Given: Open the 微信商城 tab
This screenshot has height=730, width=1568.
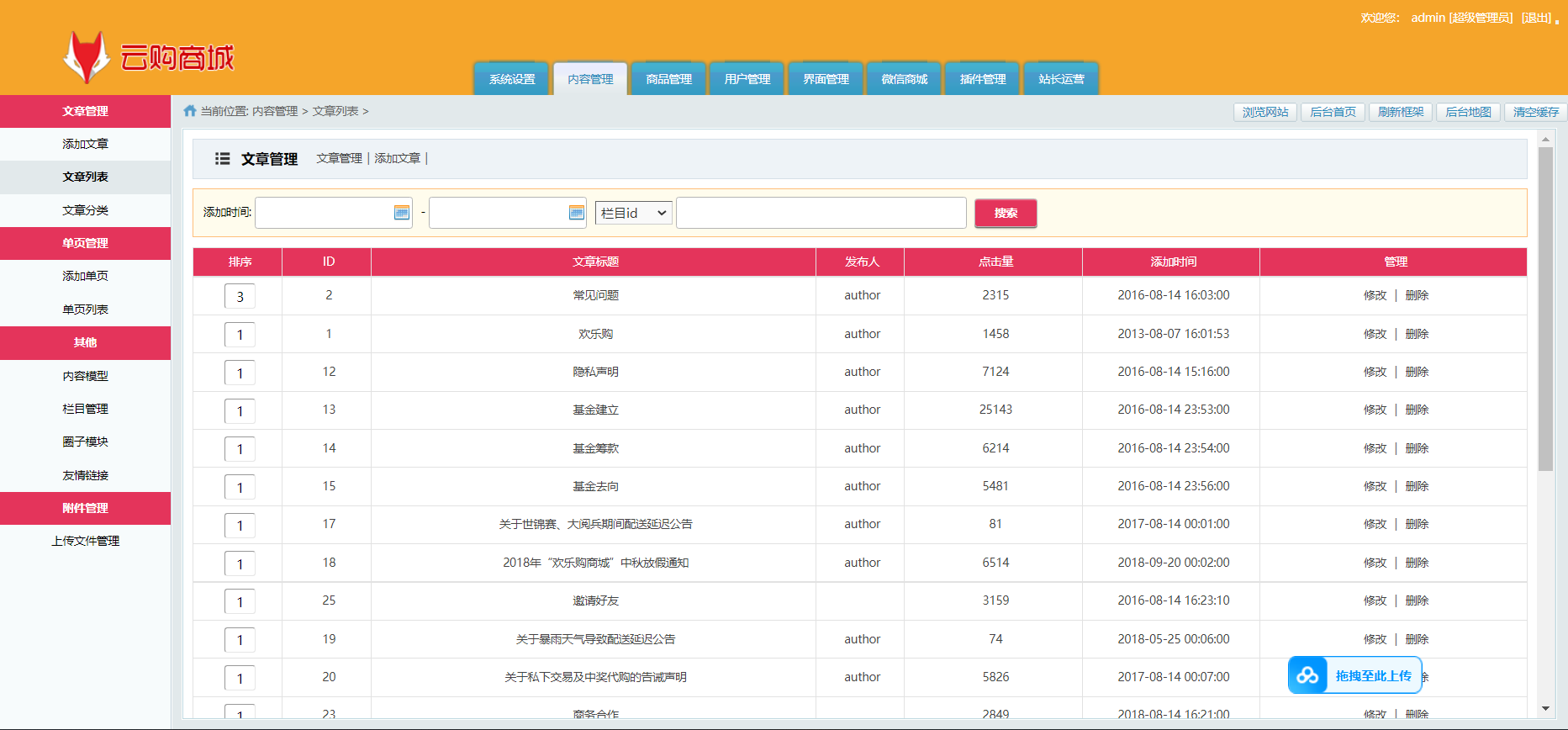Looking at the screenshot, I should (904, 79).
